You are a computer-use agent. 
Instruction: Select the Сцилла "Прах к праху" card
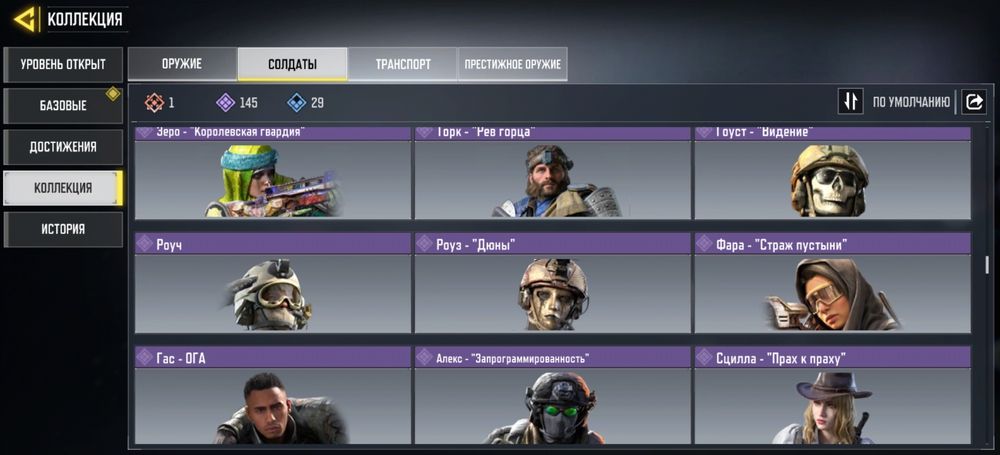click(832, 395)
